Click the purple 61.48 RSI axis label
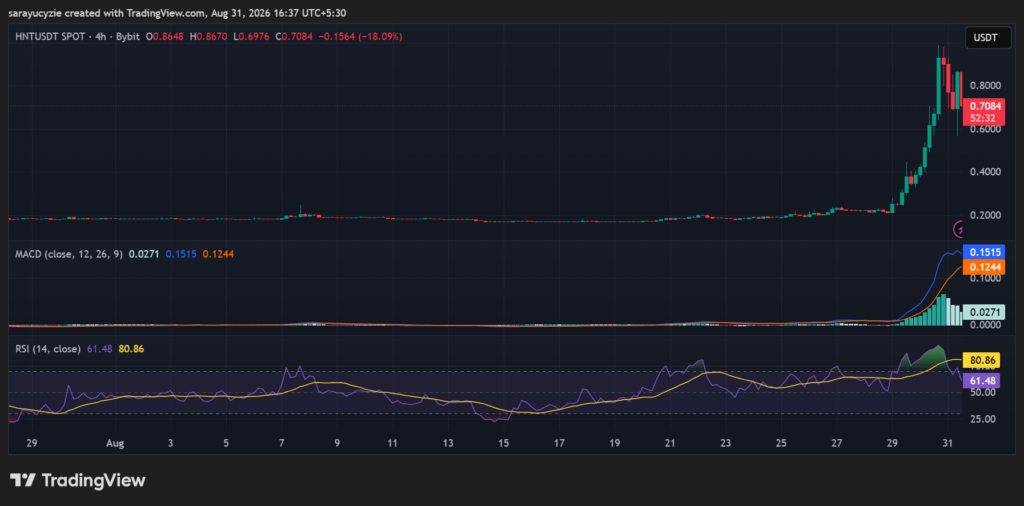The height and width of the screenshot is (506, 1024). [x=981, y=380]
